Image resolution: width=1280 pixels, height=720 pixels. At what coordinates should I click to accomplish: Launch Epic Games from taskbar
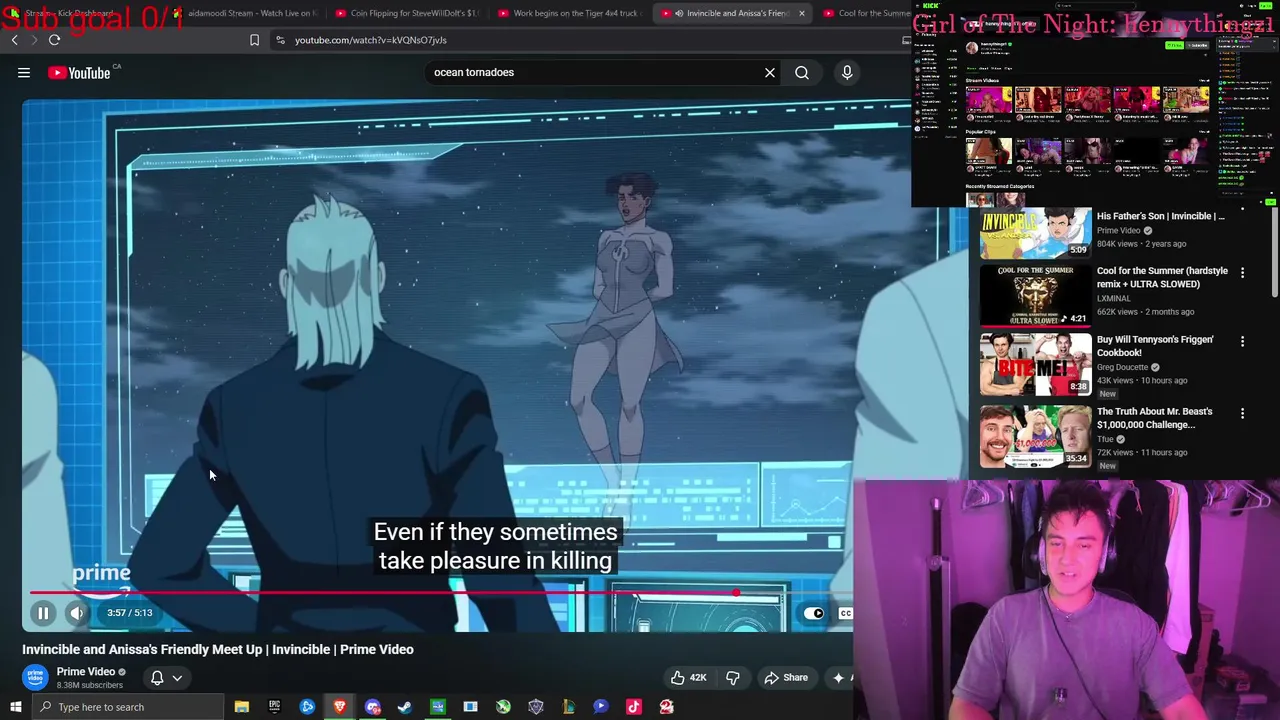(274, 707)
